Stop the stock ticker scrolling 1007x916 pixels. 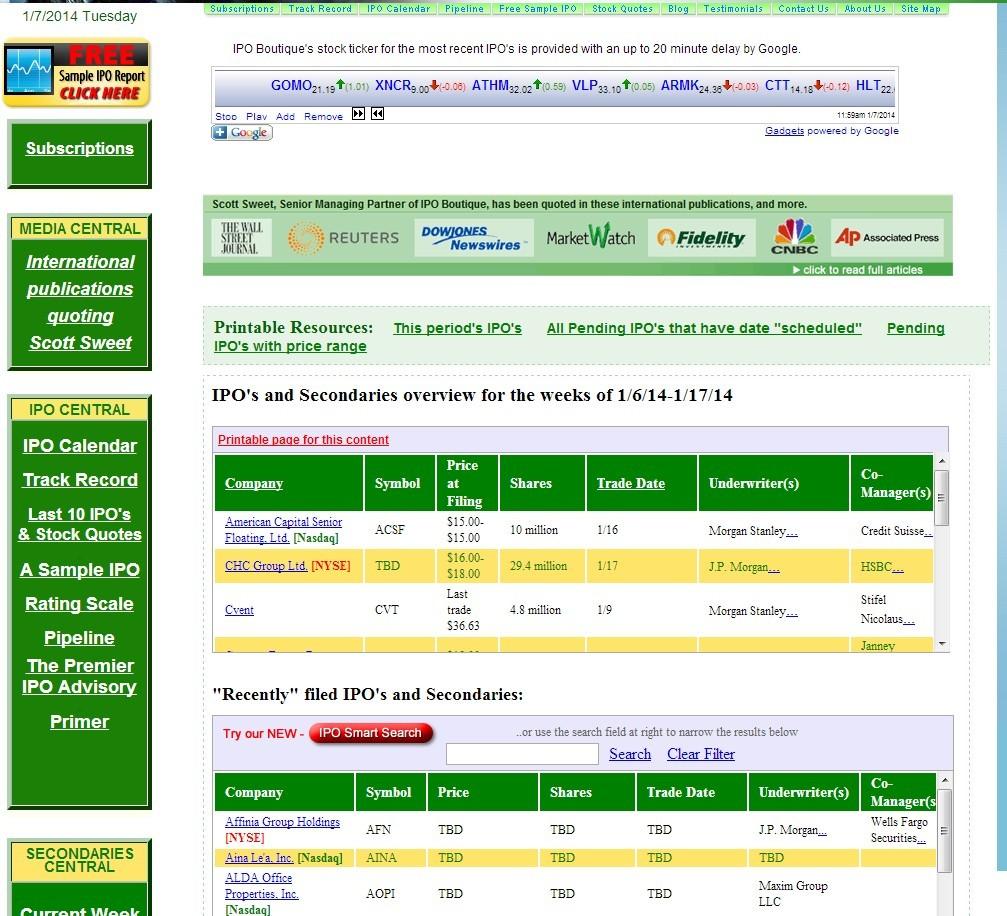(x=225, y=116)
